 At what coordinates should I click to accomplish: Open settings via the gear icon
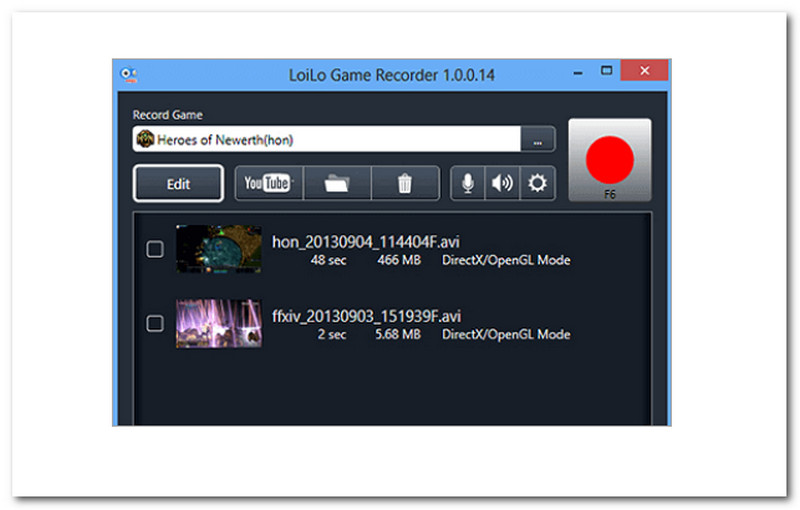[x=537, y=183]
